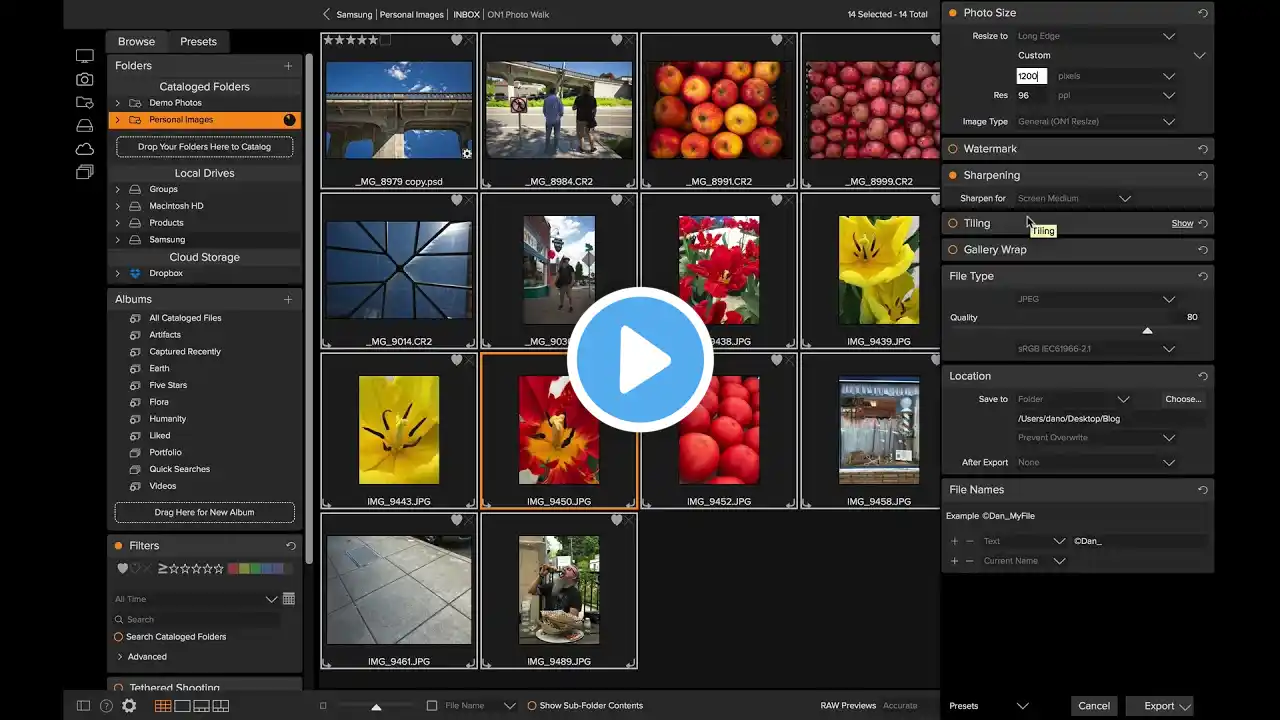Image resolution: width=1280 pixels, height=720 pixels.
Task: Enable the Watermark option toggle
Action: 953,149
